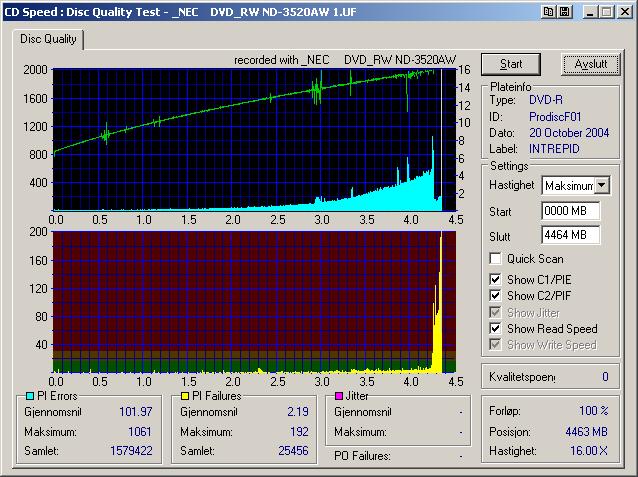Click the PI Errors maximum value 1061
This screenshot has height=477, width=638.
140,431
